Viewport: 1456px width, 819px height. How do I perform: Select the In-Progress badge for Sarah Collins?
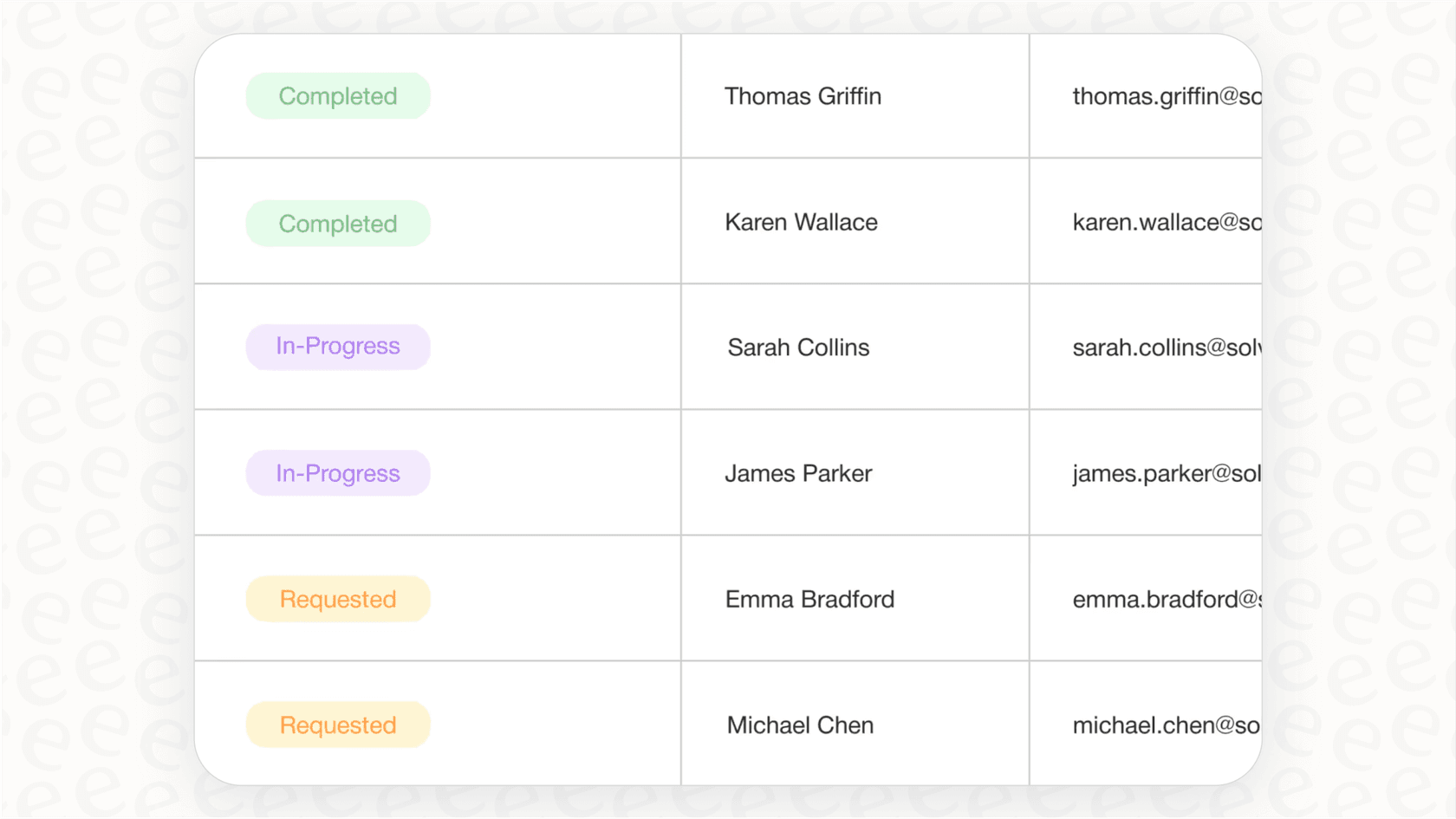coord(337,346)
